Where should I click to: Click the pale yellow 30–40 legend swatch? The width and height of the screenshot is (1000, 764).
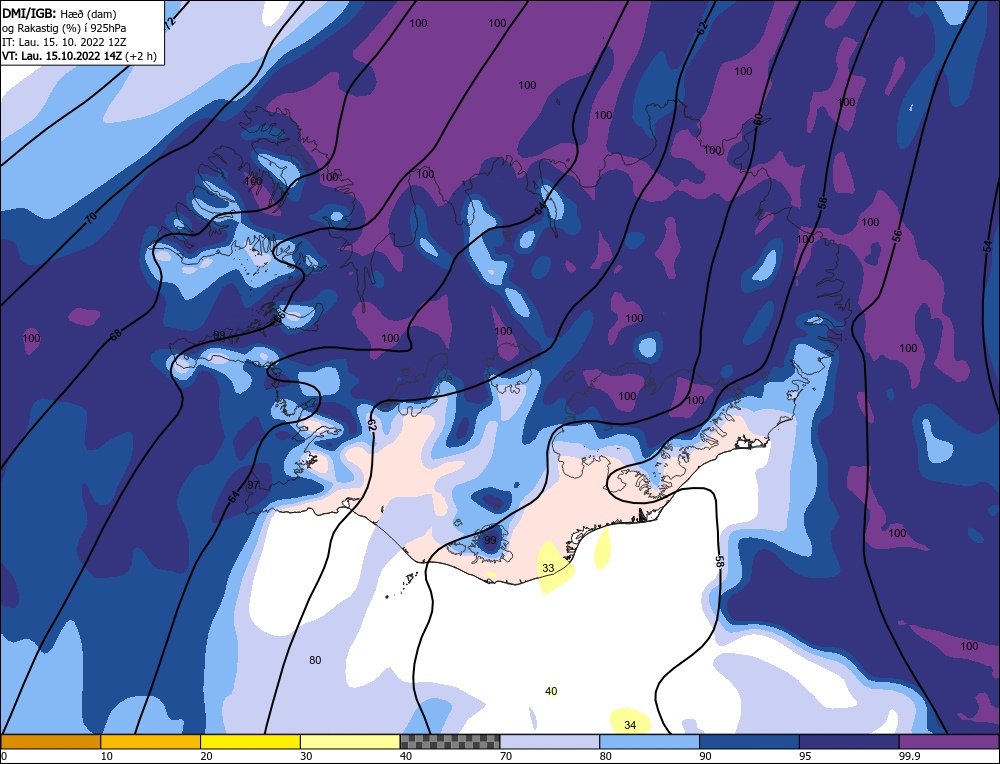(350, 741)
